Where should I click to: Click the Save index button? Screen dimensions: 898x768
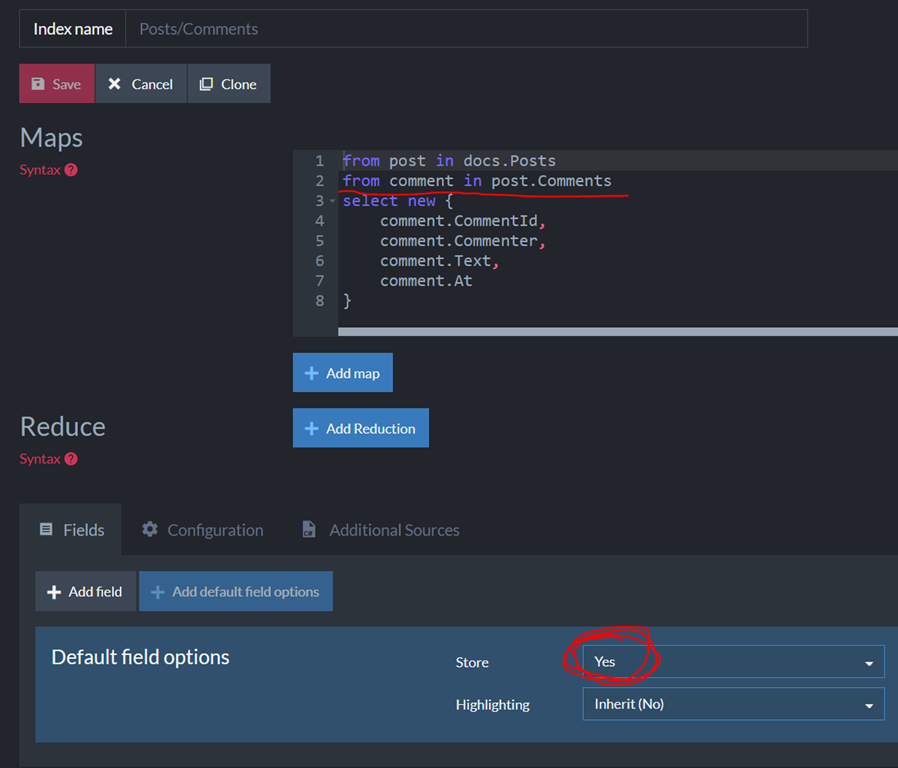pyautogui.click(x=57, y=84)
